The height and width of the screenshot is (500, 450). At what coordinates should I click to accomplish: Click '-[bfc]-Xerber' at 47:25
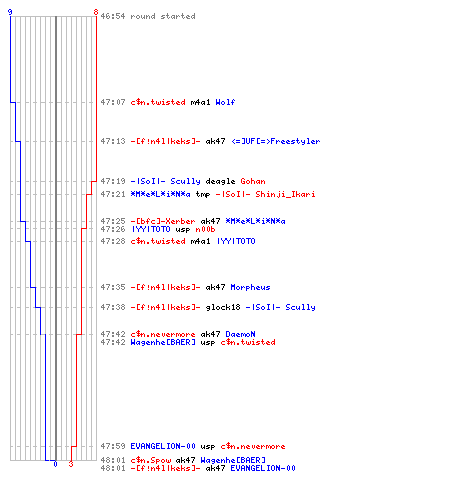pos(163,221)
